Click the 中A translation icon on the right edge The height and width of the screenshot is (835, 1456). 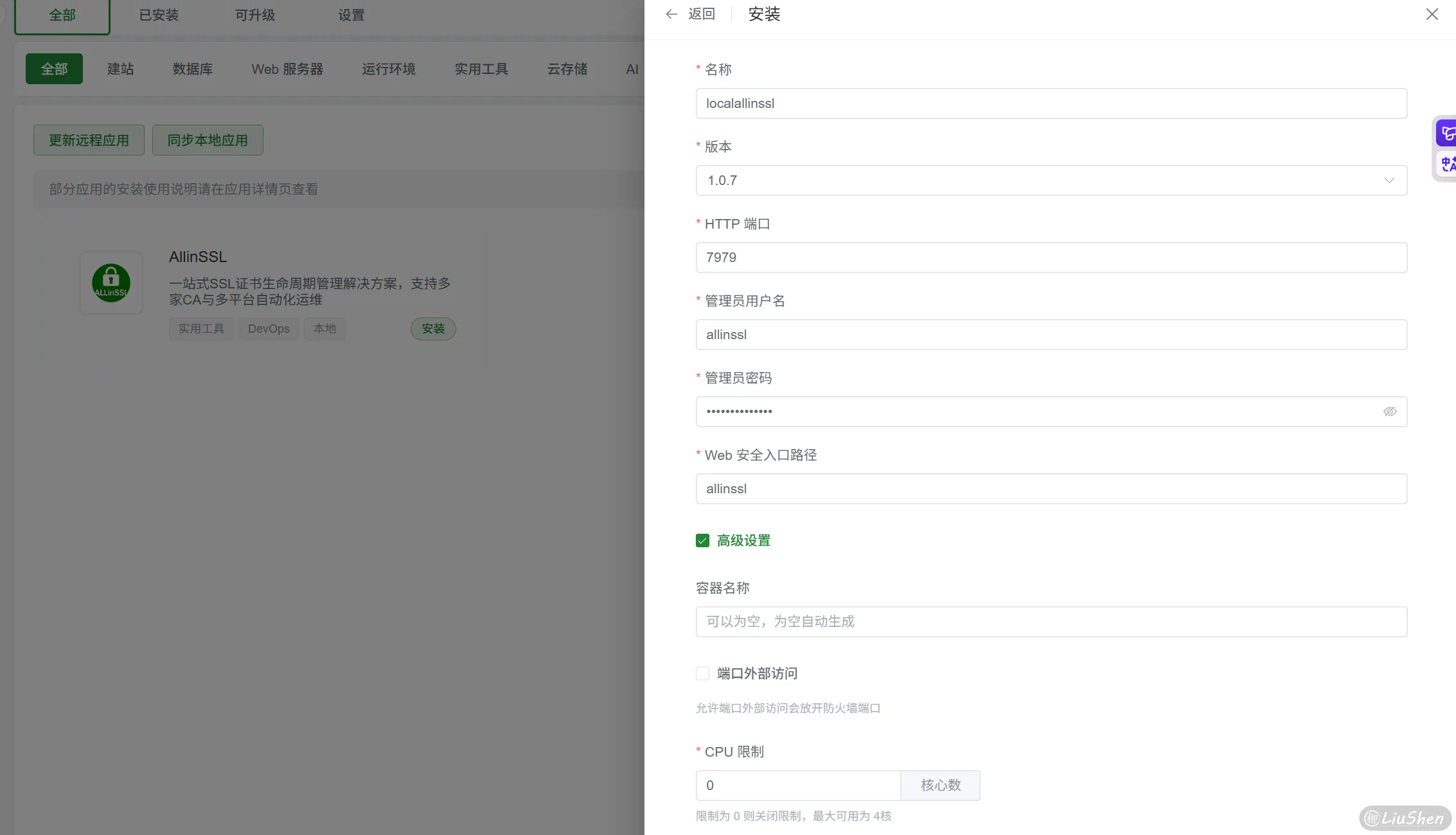click(1447, 164)
